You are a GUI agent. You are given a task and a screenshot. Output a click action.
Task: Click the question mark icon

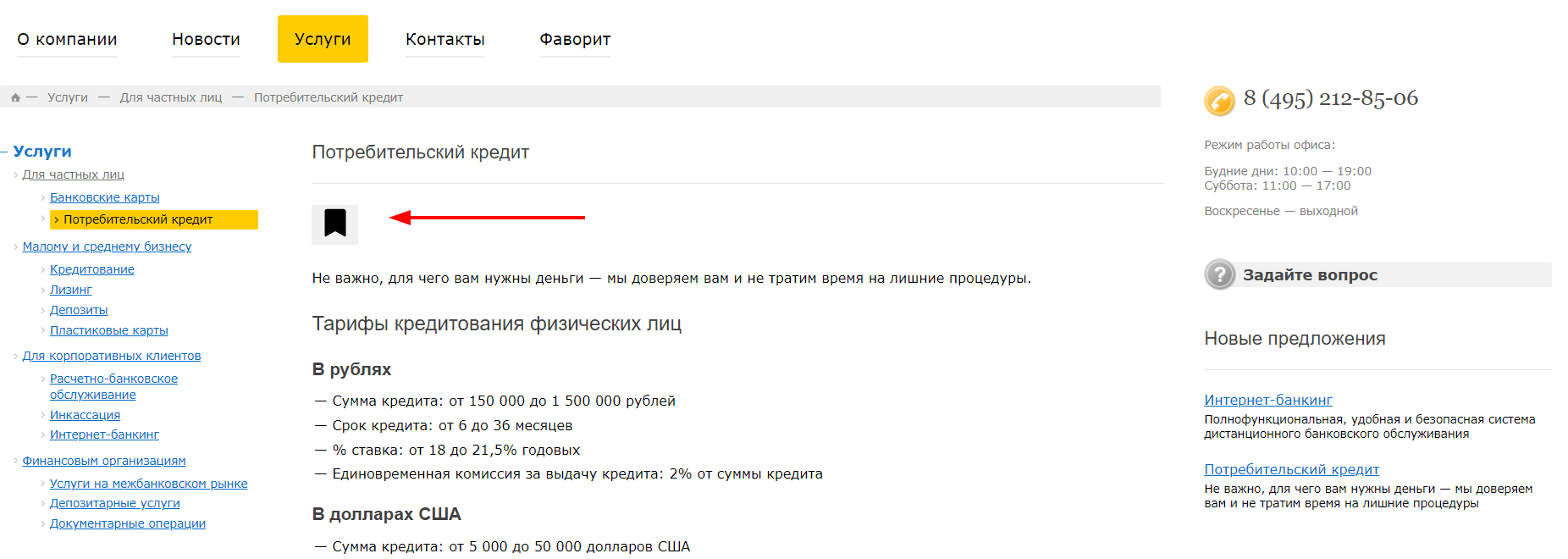point(1220,274)
